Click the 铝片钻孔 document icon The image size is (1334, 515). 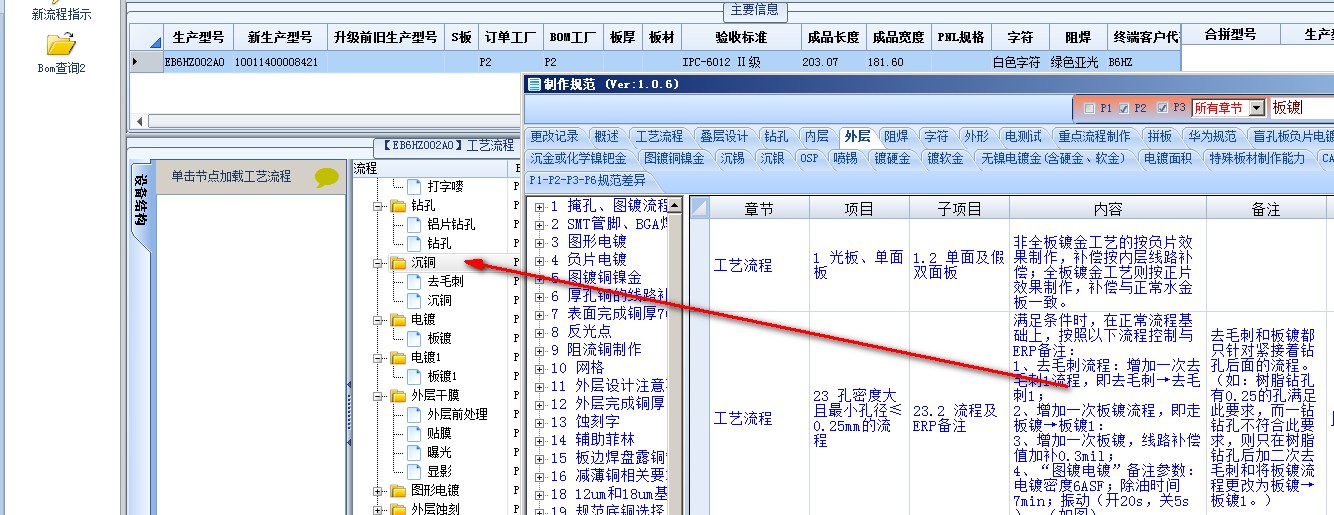tap(414, 225)
